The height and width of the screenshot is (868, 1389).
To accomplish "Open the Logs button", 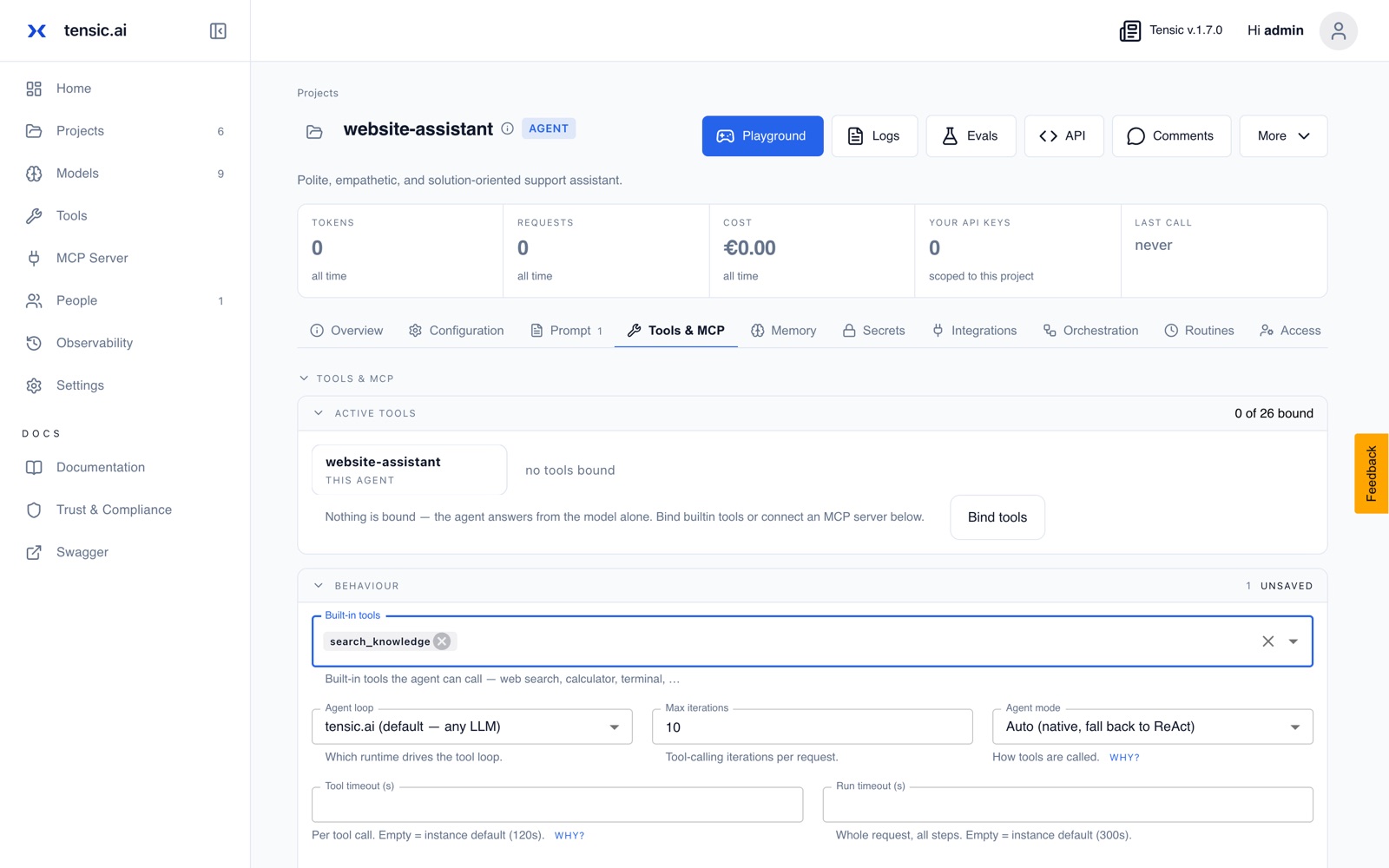I will [x=874, y=136].
